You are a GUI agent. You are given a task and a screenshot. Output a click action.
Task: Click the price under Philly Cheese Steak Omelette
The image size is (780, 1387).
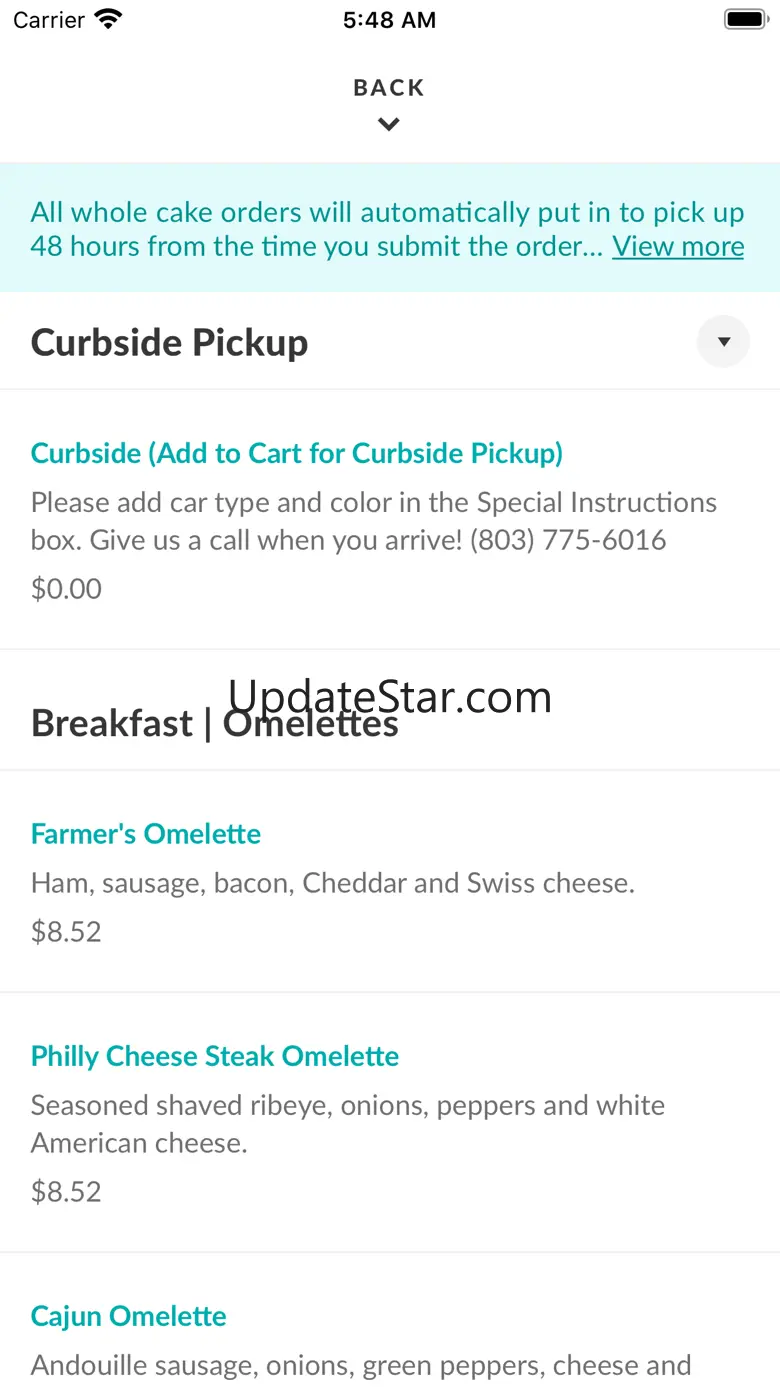66,1191
